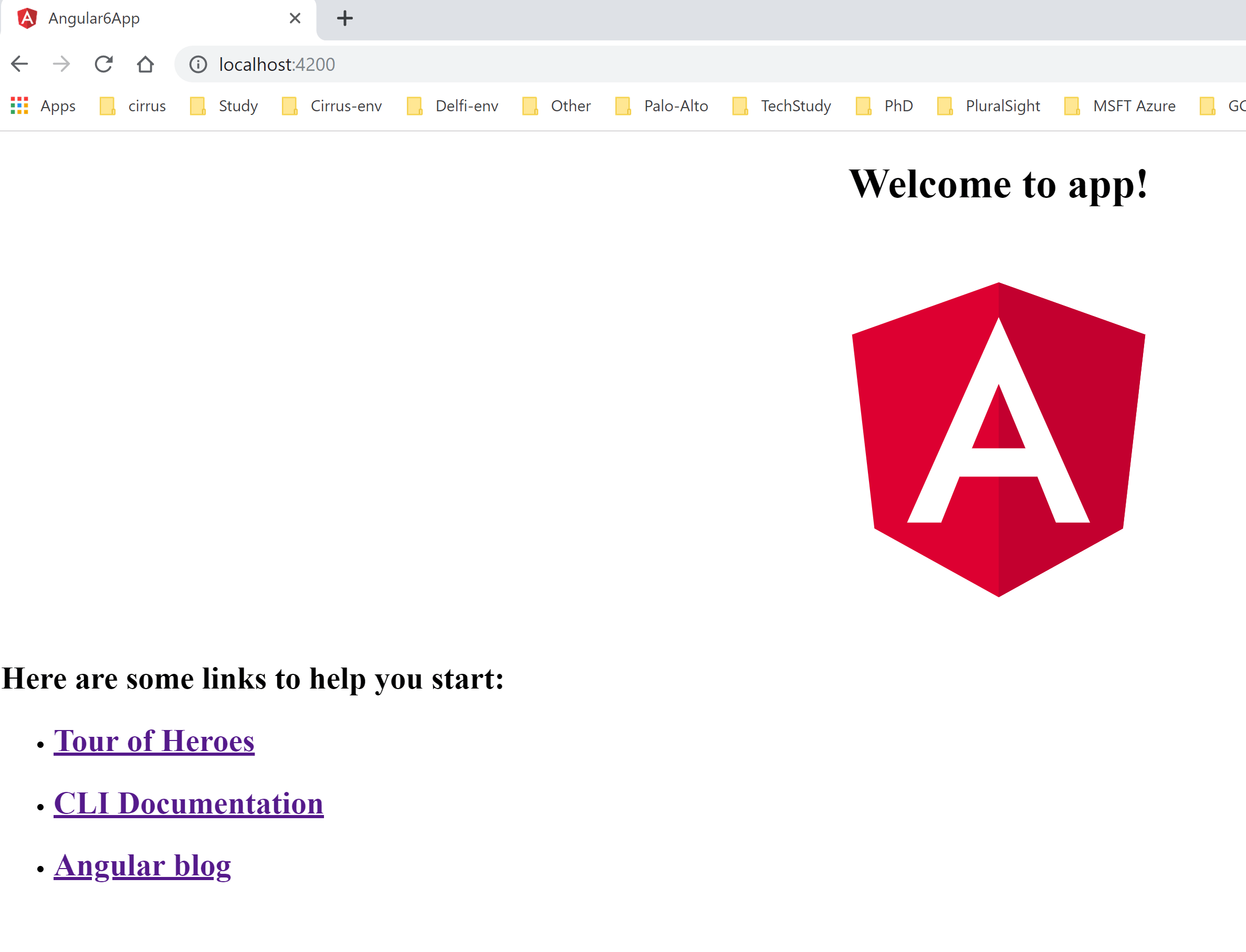The height and width of the screenshot is (952, 1246).
Task: Open the PhD bookmark folder
Action: tap(885, 106)
